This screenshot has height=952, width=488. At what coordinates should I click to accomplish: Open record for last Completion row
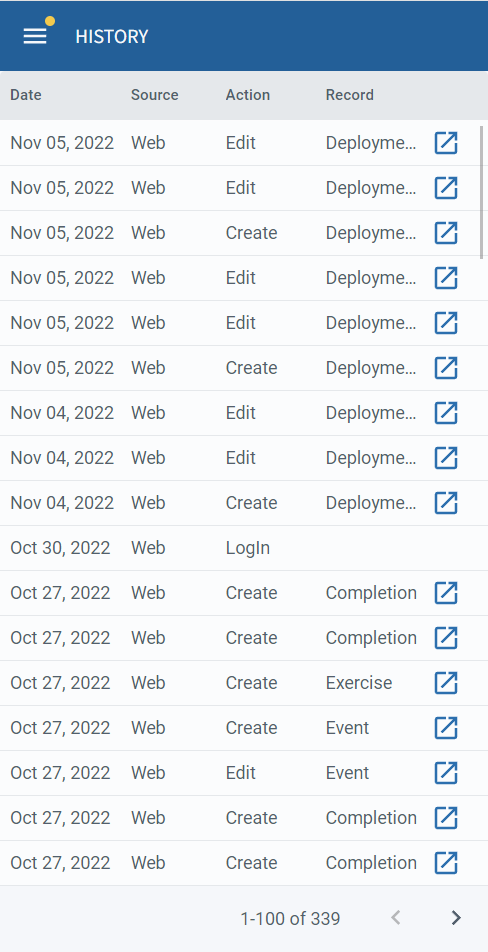(x=446, y=862)
